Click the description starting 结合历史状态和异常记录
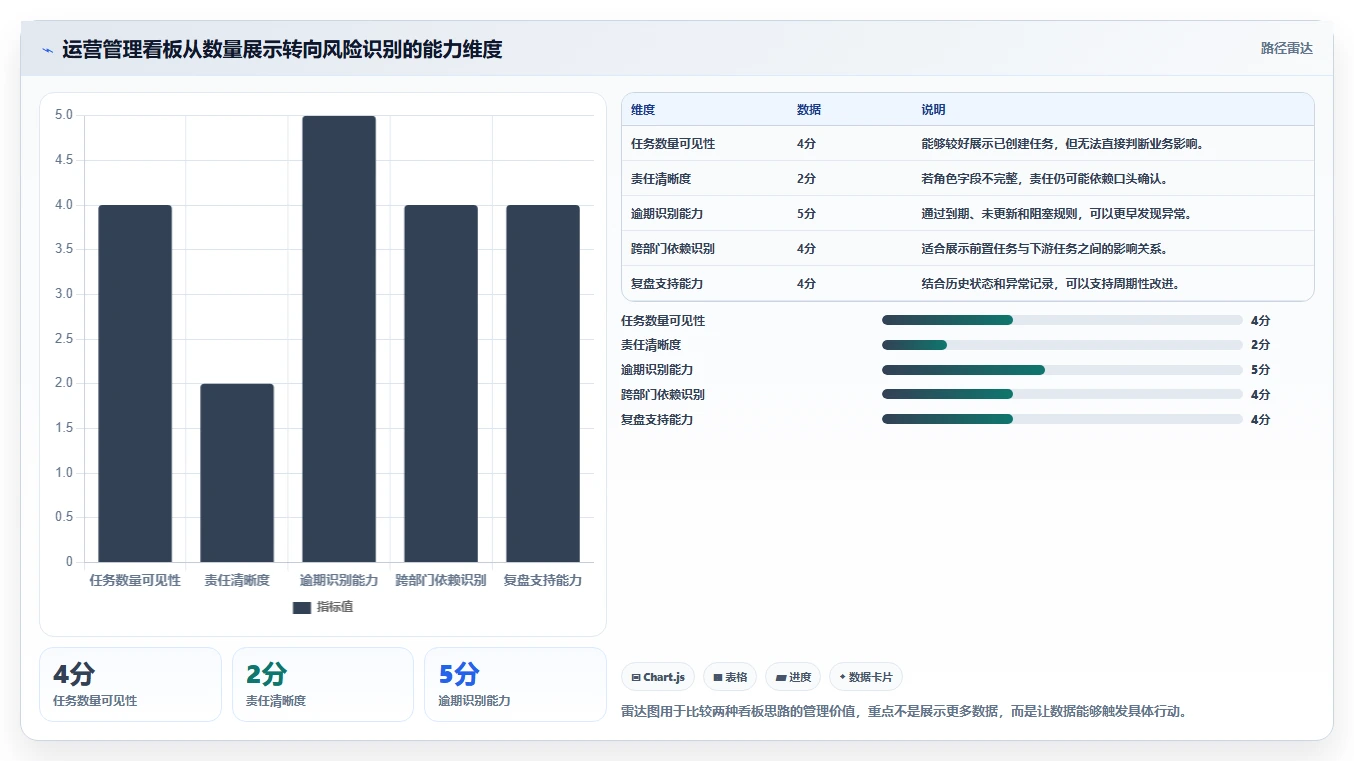This screenshot has height=761, width=1354. pos(1051,284)
